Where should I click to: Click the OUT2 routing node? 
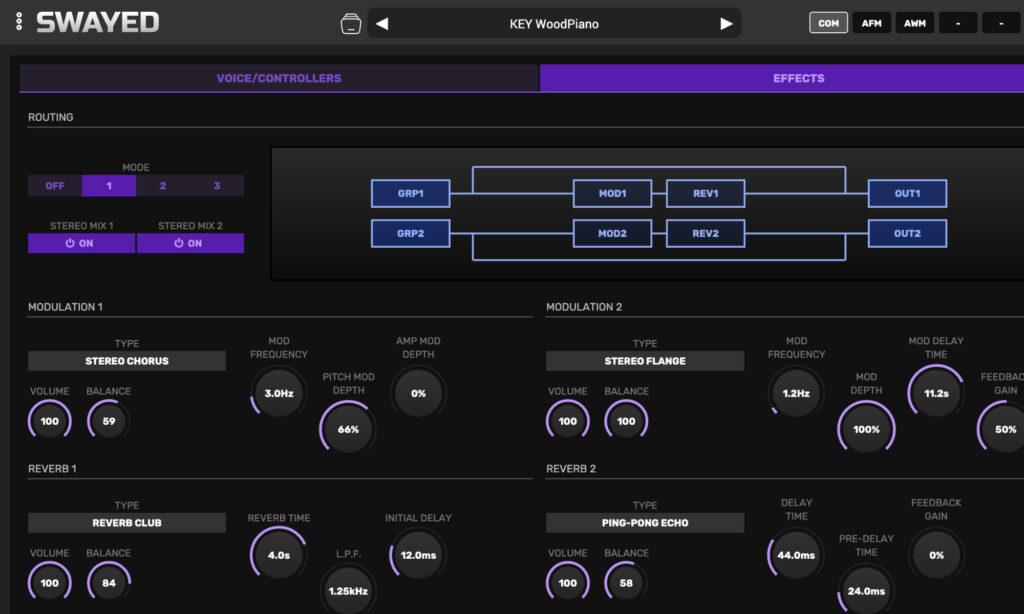(x=907, y=234)
